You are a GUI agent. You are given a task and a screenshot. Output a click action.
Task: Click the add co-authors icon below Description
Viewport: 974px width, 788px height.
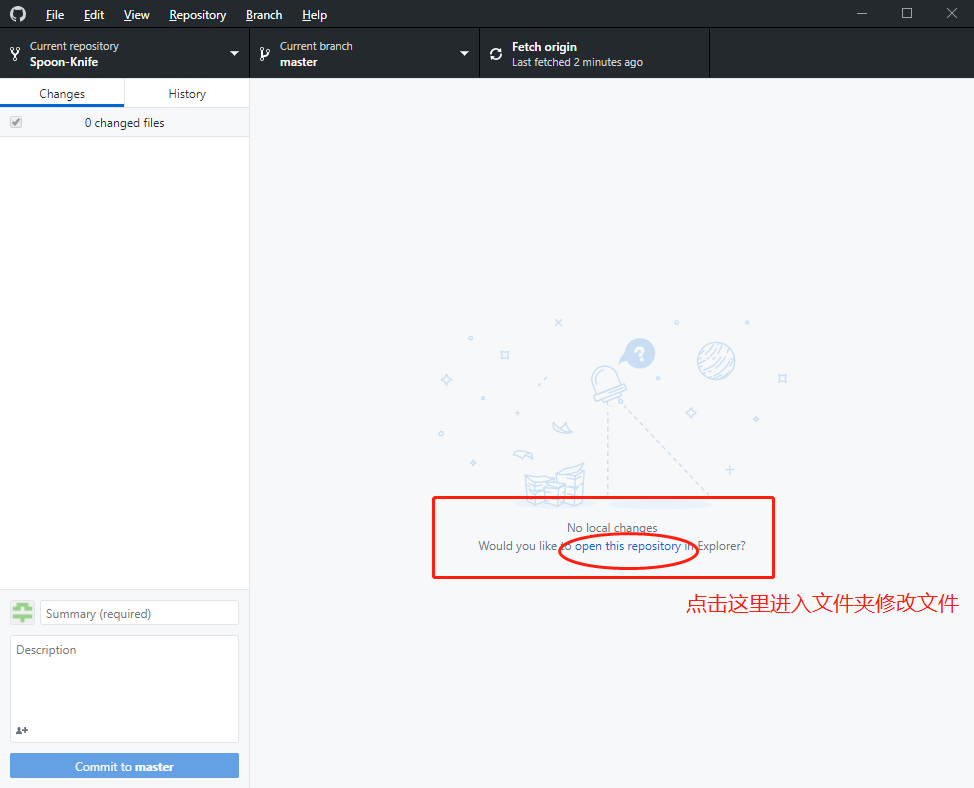tap(21, 730)
